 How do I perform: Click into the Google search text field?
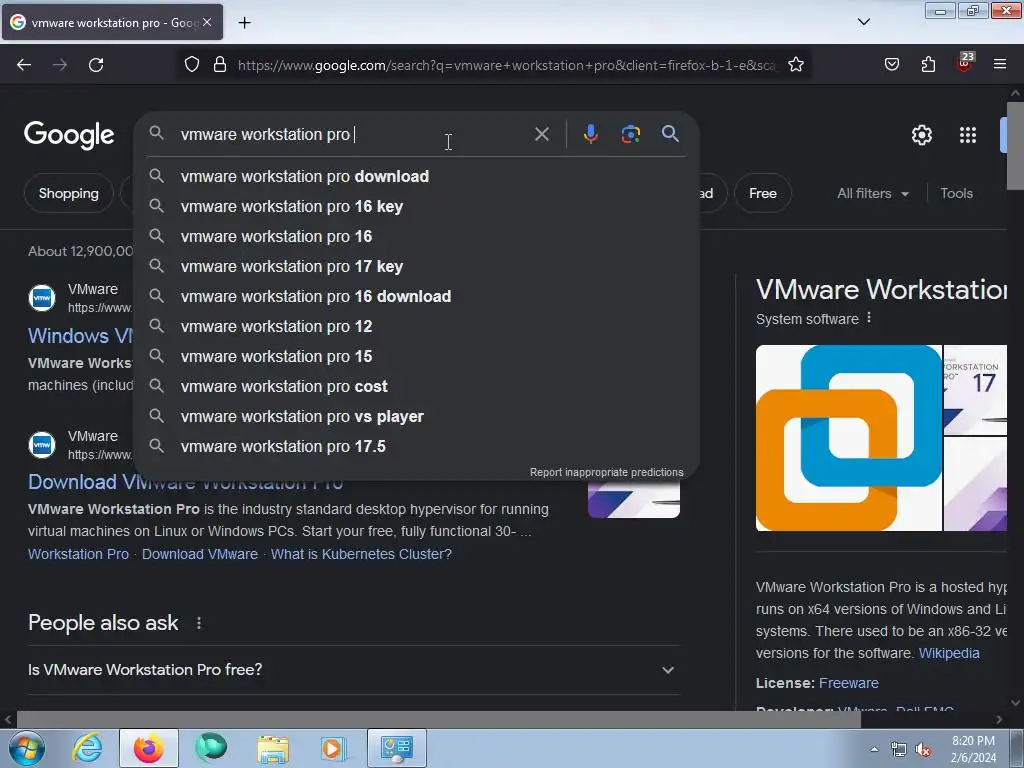(353, 134)
